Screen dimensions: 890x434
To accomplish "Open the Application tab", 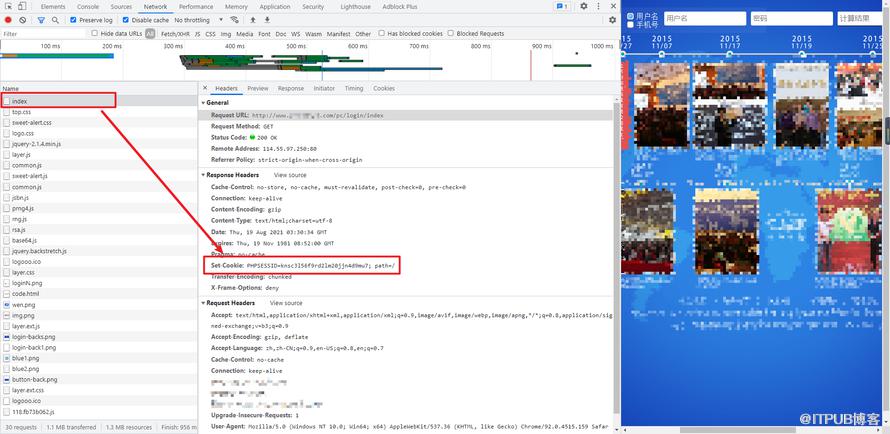I will pyautogui.click(x=275, y=7).
